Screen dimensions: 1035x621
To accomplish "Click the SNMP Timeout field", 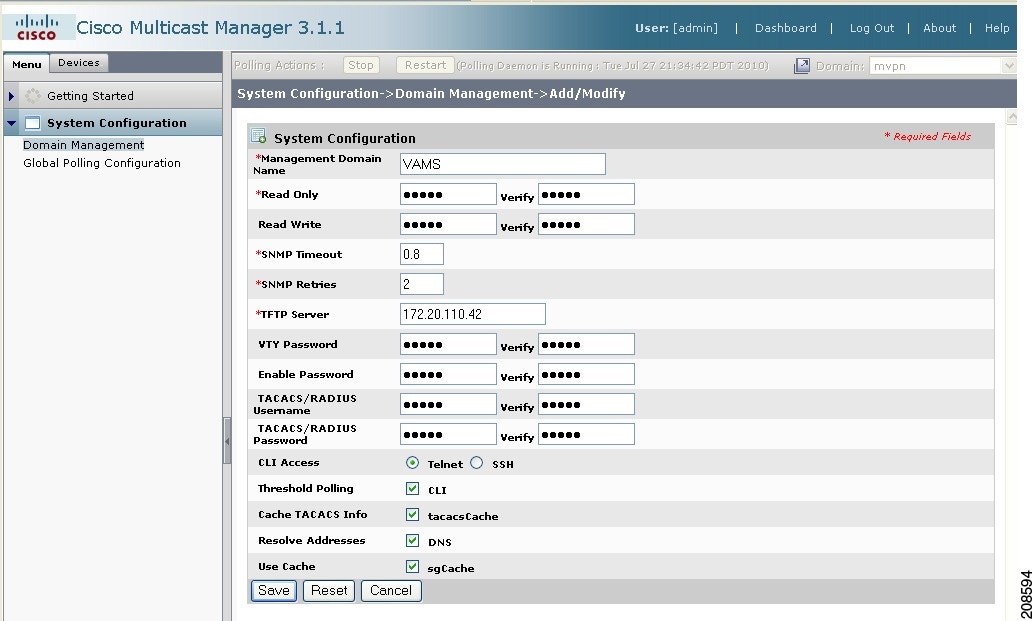I will 422,254.
